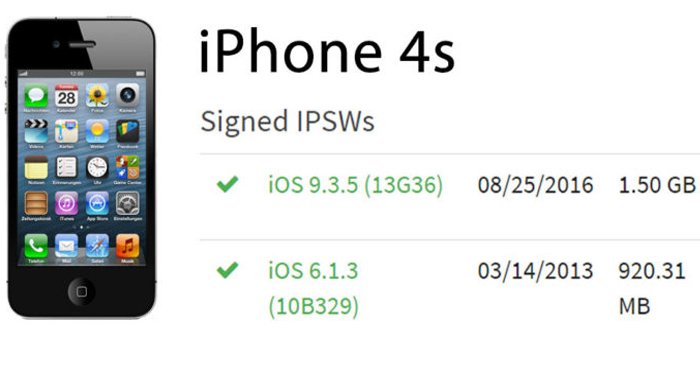Tap the Maps app icon

click(x=67, y=131)
